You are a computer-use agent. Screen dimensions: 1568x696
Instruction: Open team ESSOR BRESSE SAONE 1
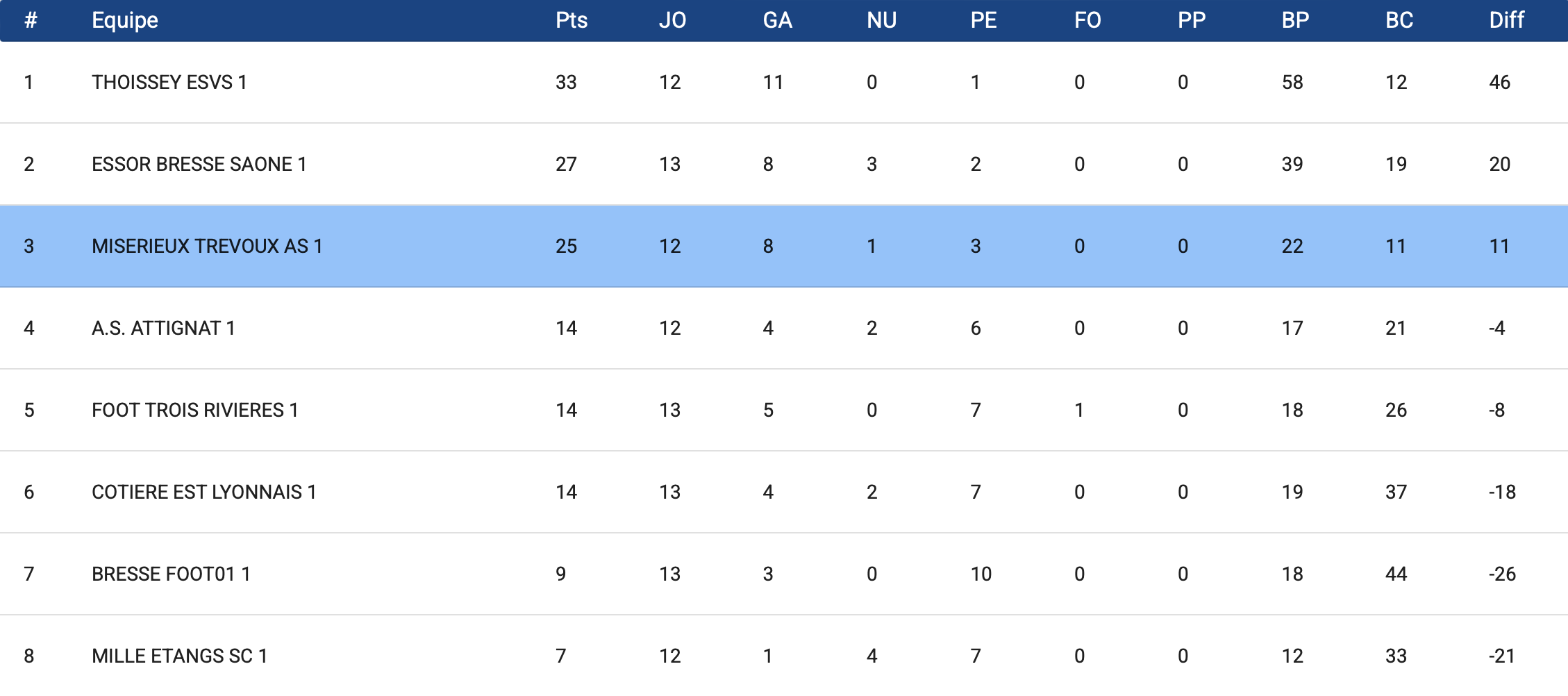(x=199, y=165)
